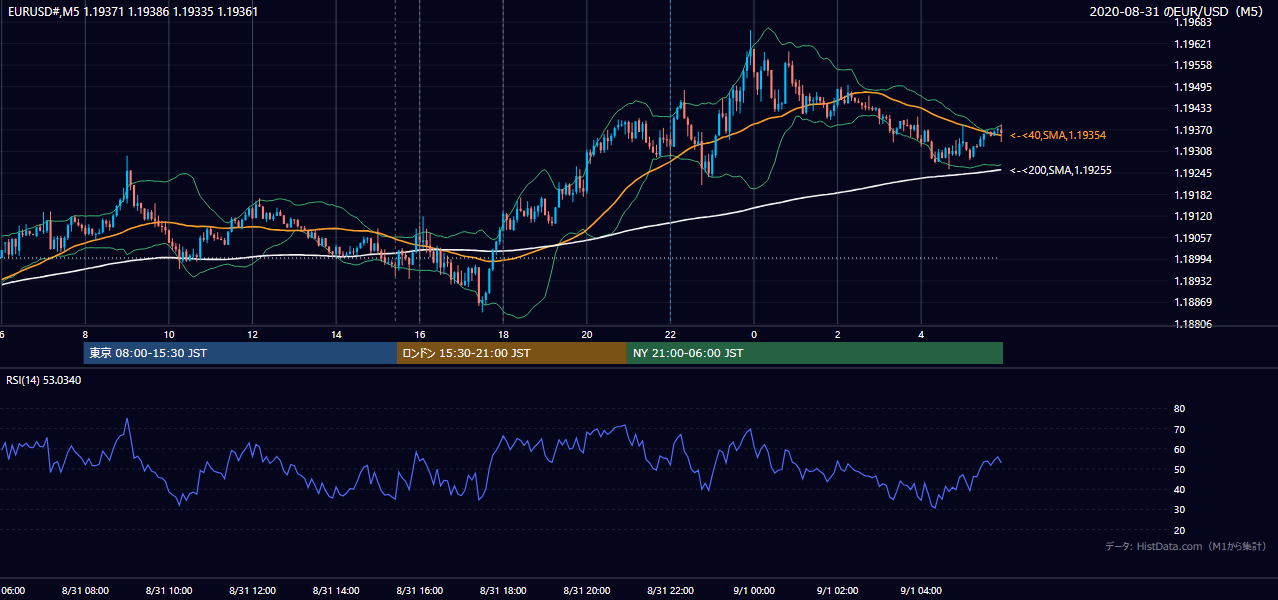Screen dimensions: 1278x600
Task: Click price axis value 1.19308
Action: 1193,151
